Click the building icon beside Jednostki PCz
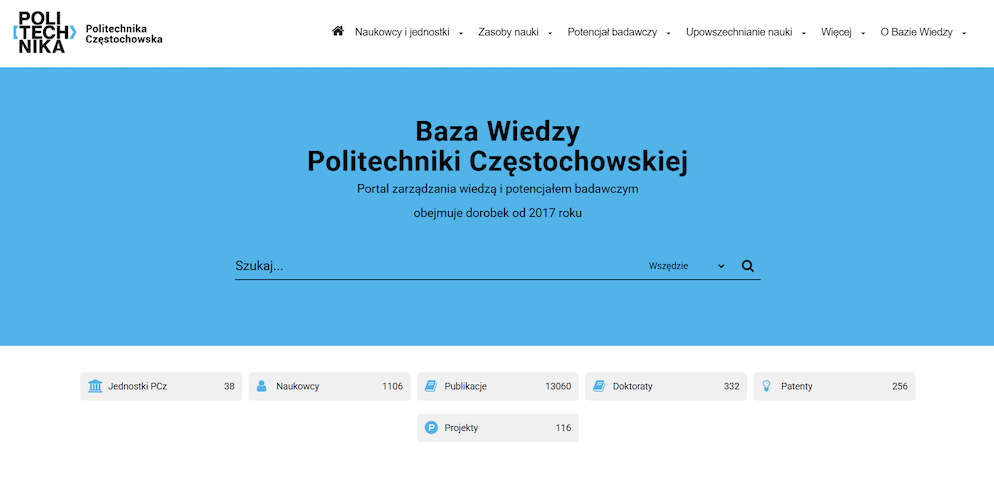Viewport: 994px width, 480px height. [95, 386]
